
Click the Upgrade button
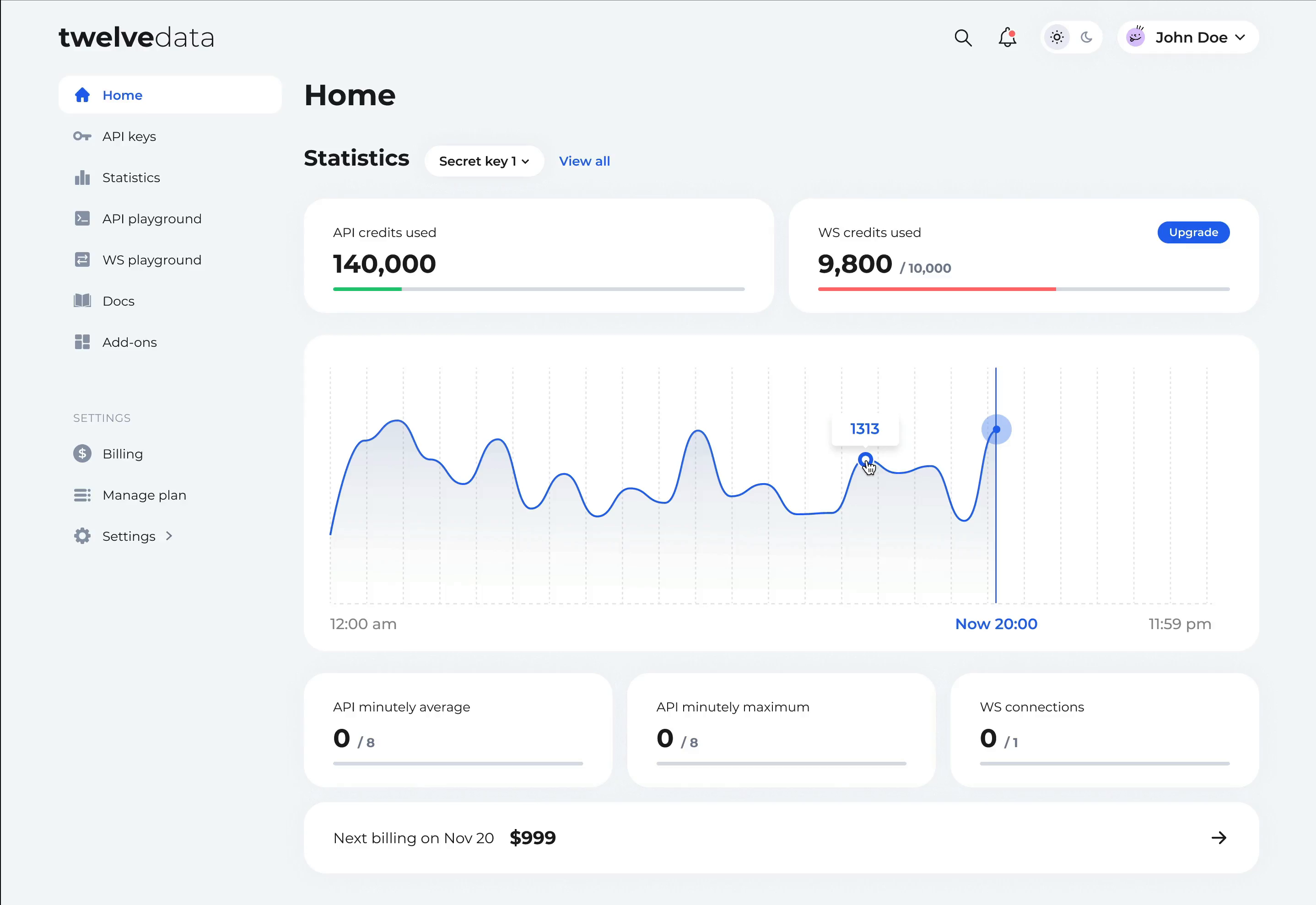1193,232
